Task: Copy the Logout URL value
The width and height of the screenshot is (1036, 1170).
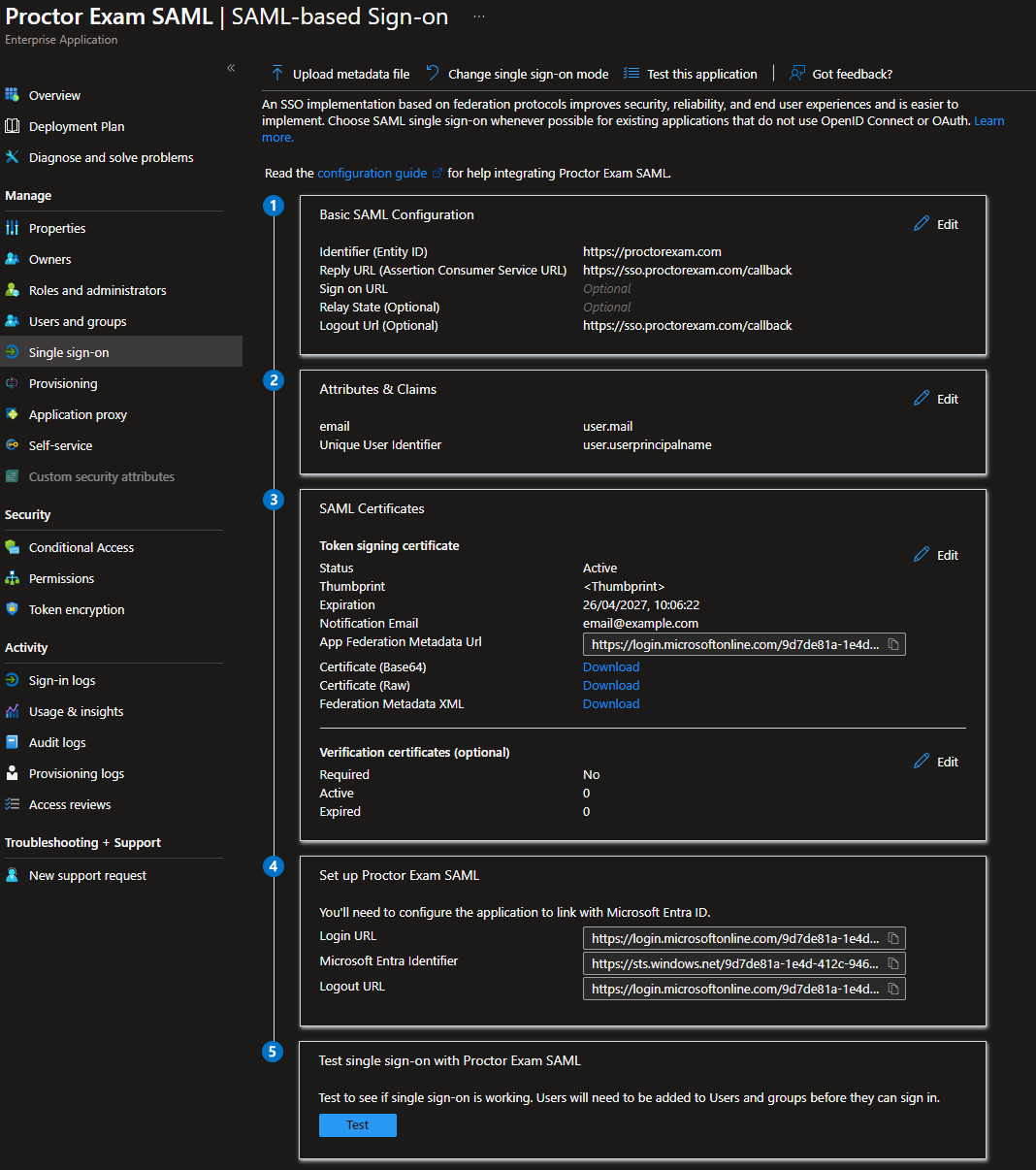Action: click(x=894, y=989)
